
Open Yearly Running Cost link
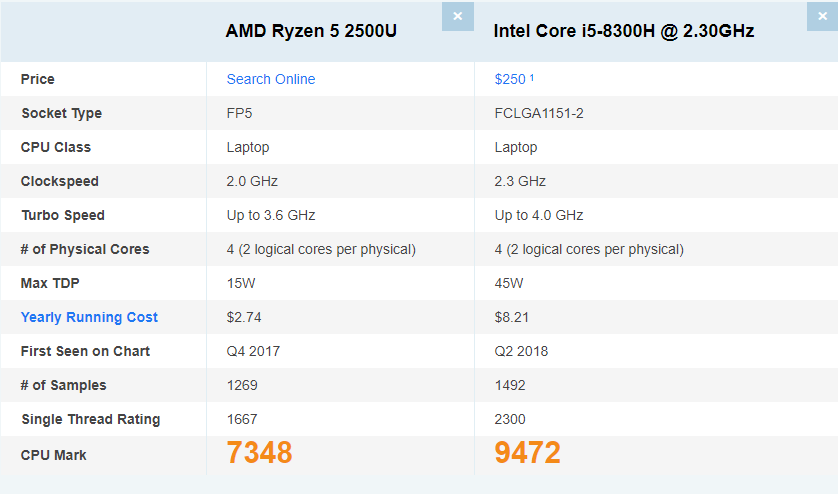click(89, 317)
